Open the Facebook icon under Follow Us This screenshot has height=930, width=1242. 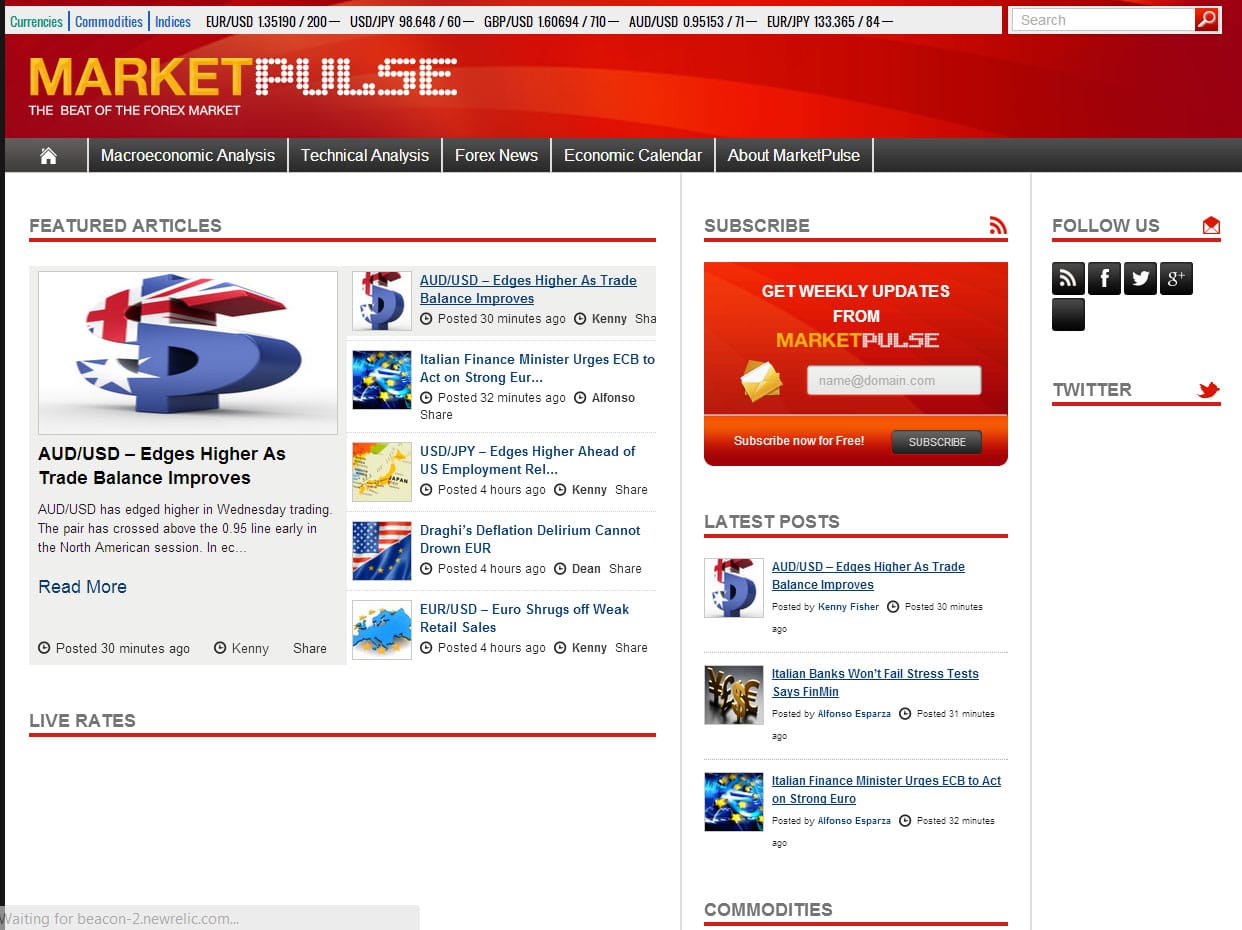[1104, 278]
